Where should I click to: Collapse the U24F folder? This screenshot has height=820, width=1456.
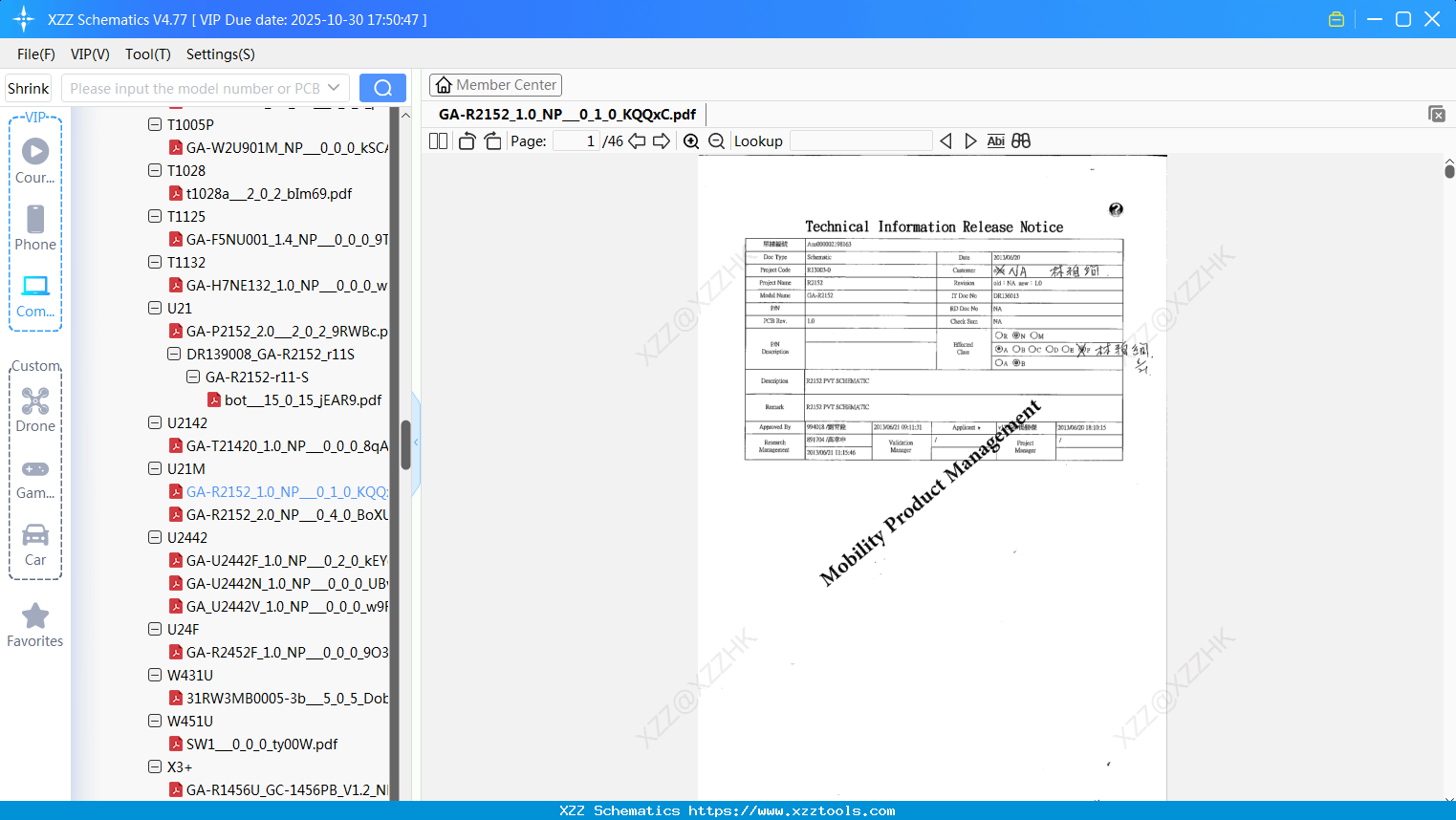[x=155, y=629]
